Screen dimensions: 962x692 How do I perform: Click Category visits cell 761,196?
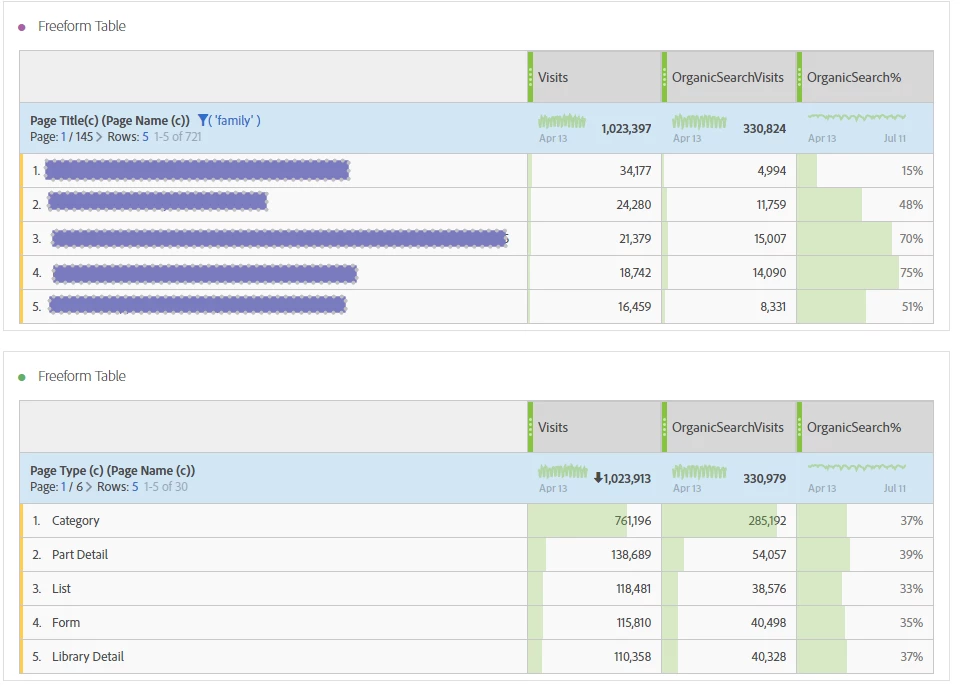[x=595, y=521]
